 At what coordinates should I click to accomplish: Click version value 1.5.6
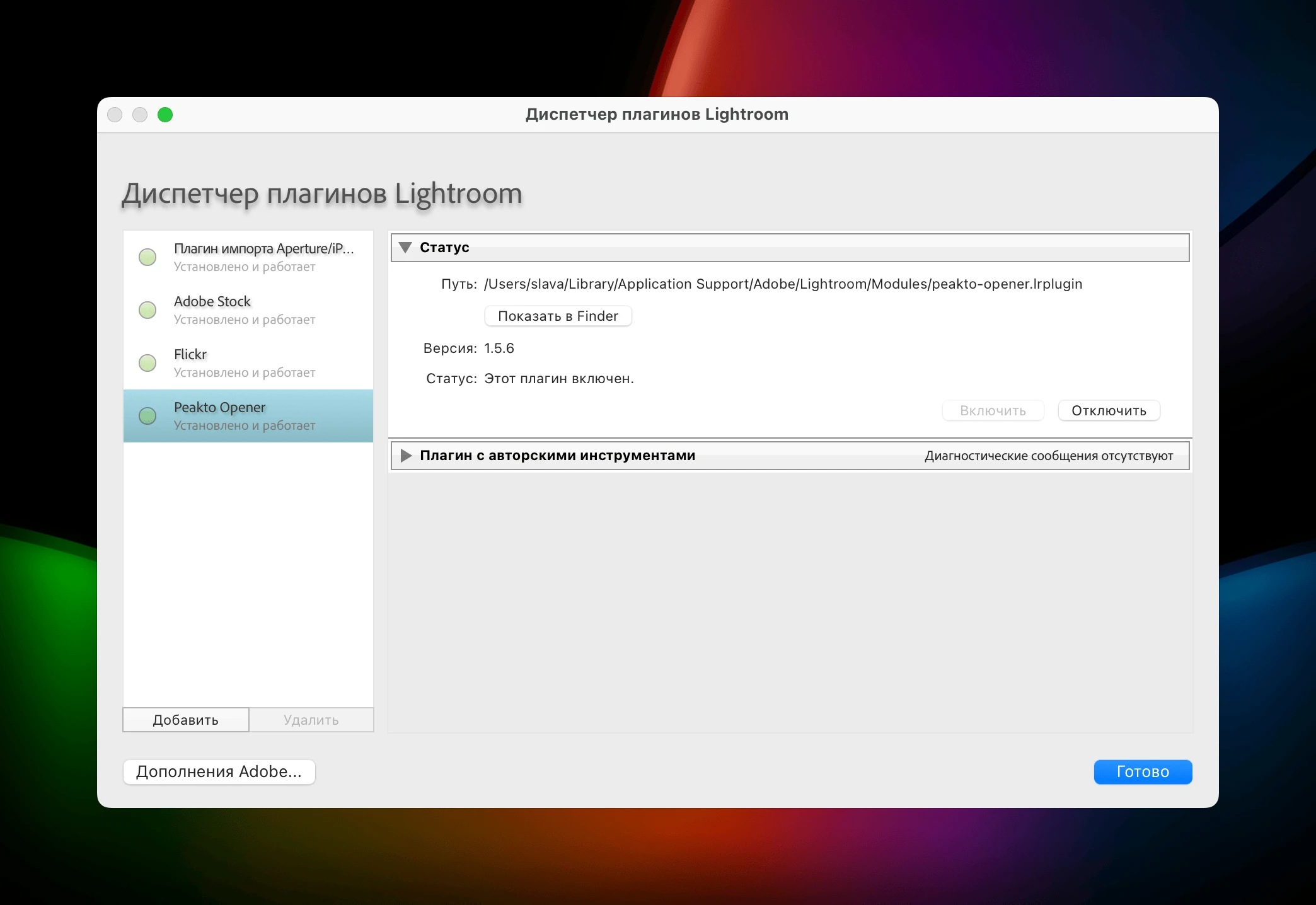[x=499, y=349]
